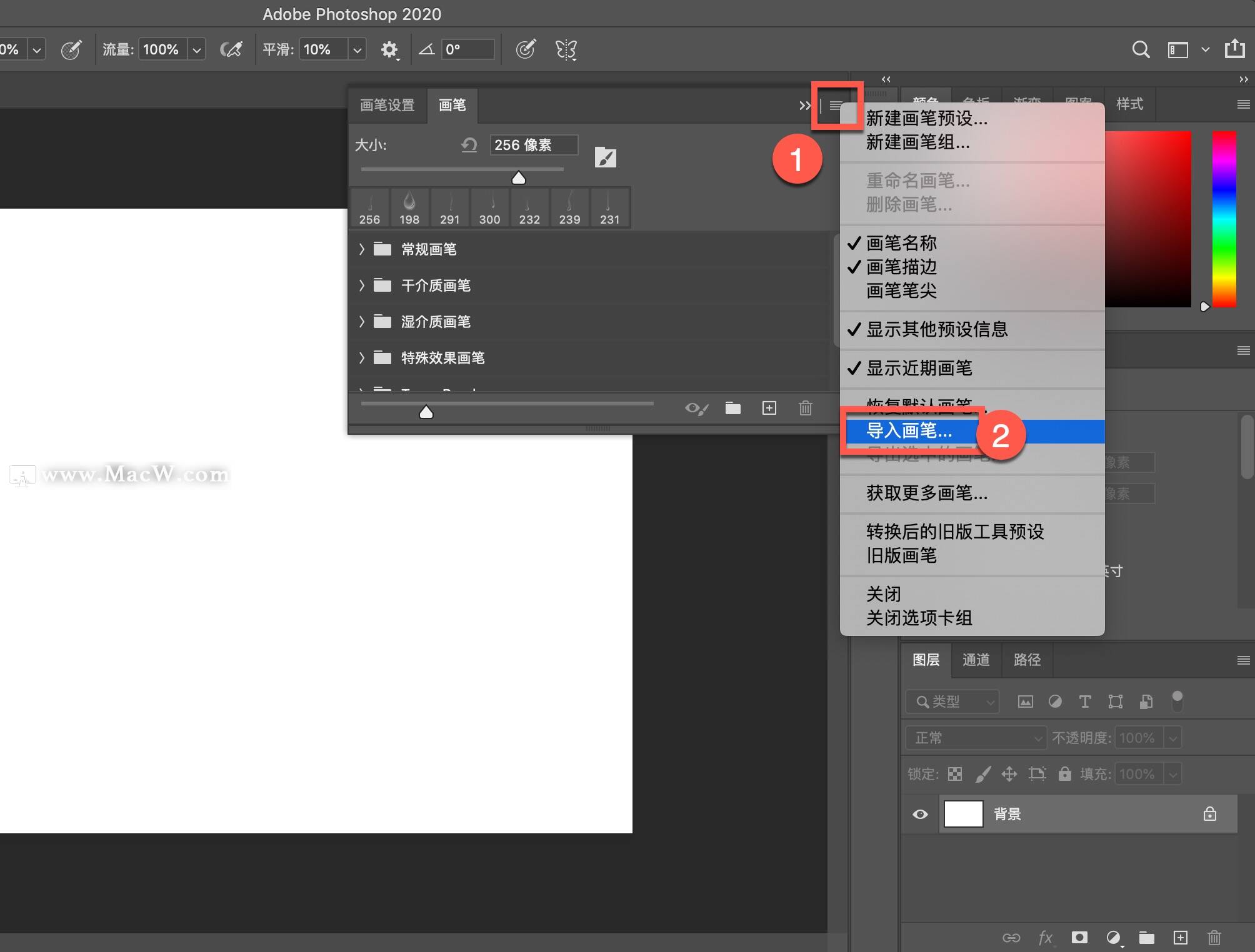Click the brush size slider handle
This screenshot has width=1255, height=952.
(x=518, y=178)
